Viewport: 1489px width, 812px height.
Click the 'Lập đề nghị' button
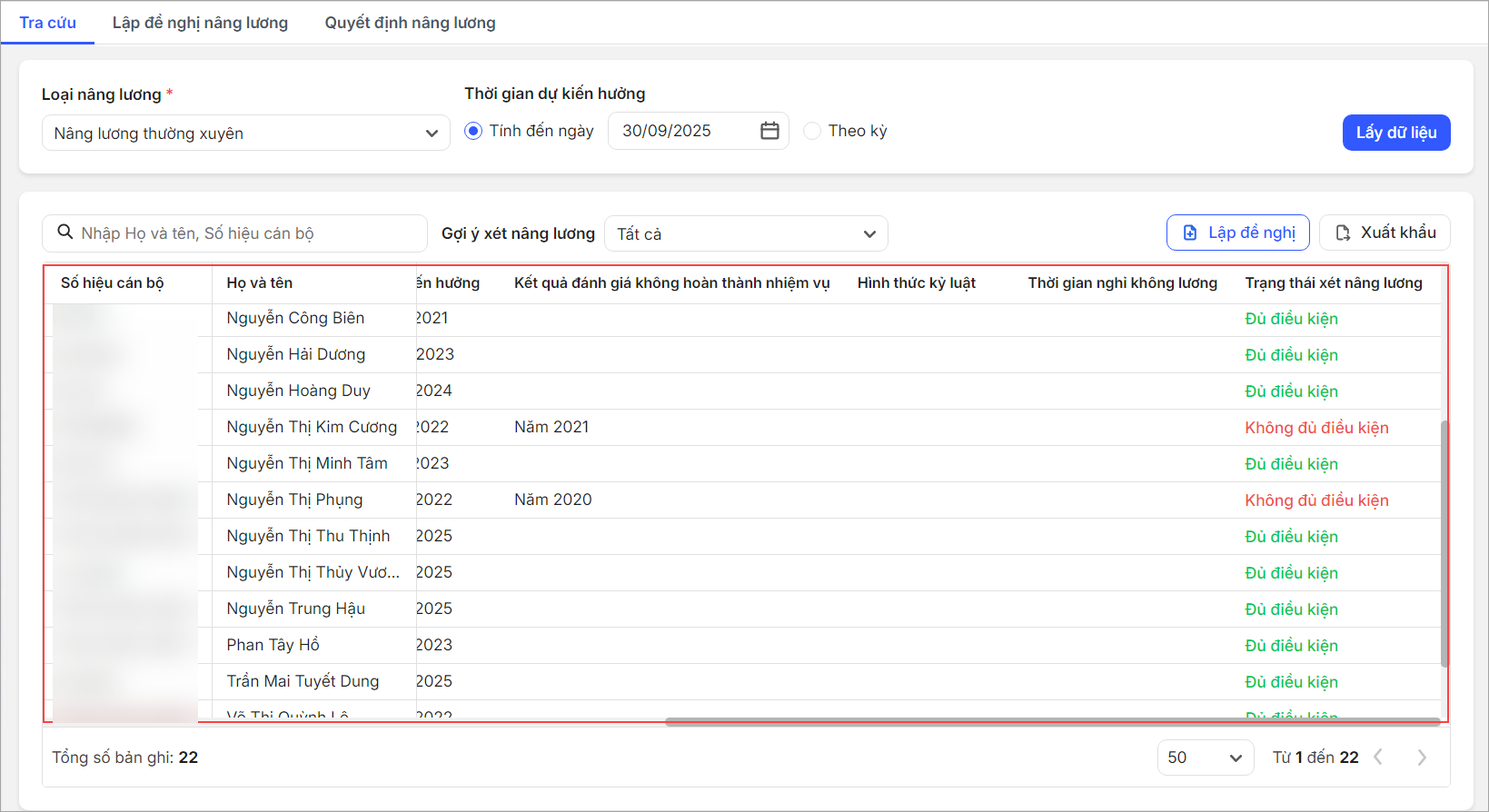(1237, 233)
